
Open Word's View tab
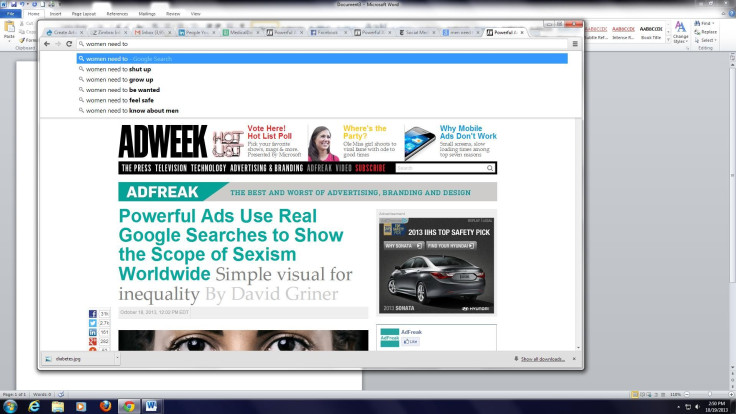tap(195, 14)
